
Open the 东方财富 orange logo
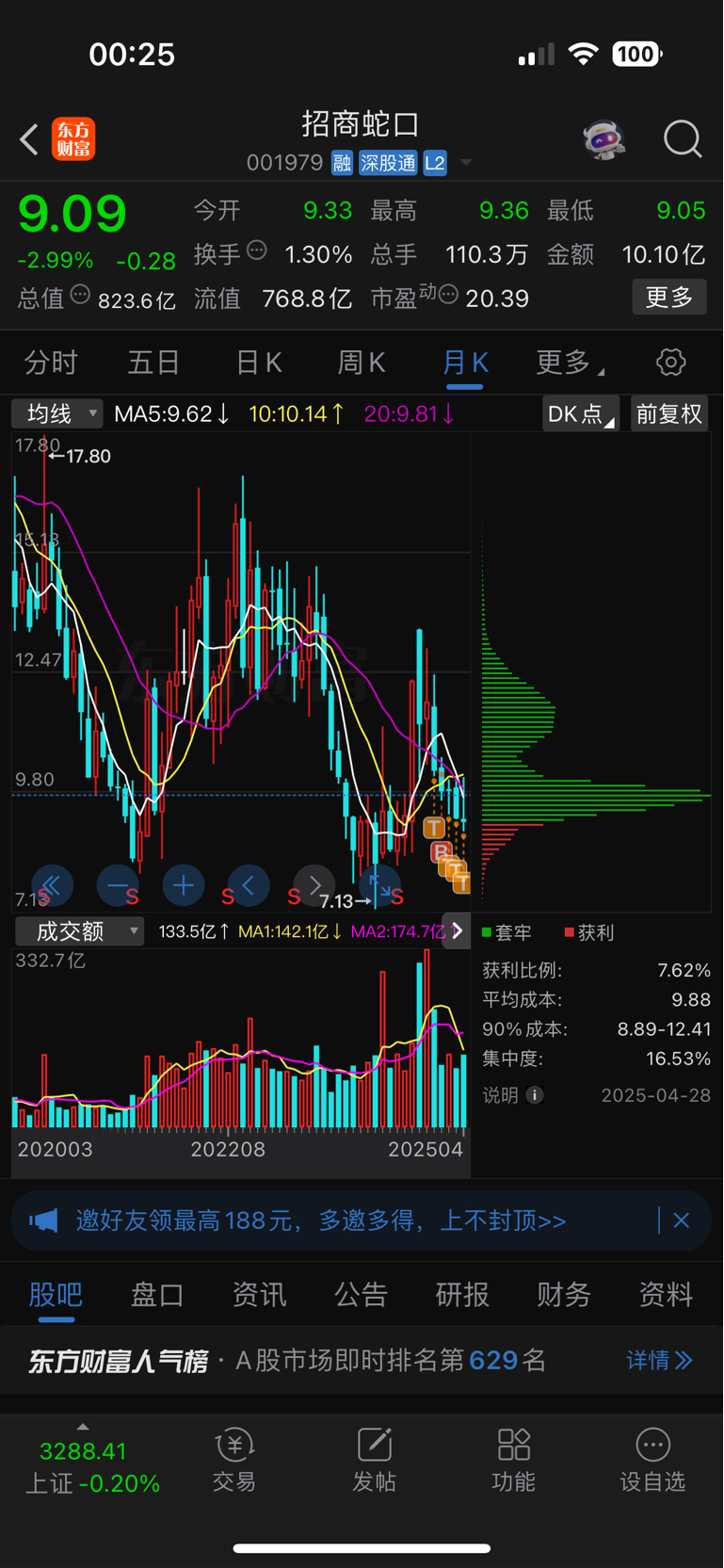(72, 139)
